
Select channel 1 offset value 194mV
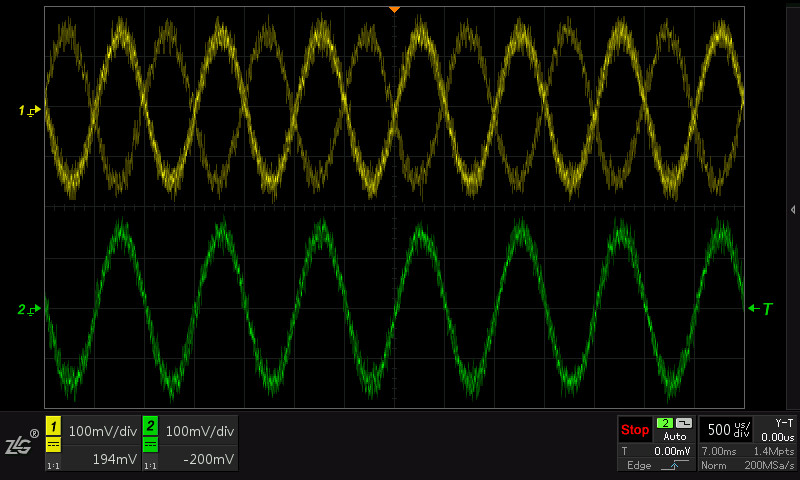115,459
